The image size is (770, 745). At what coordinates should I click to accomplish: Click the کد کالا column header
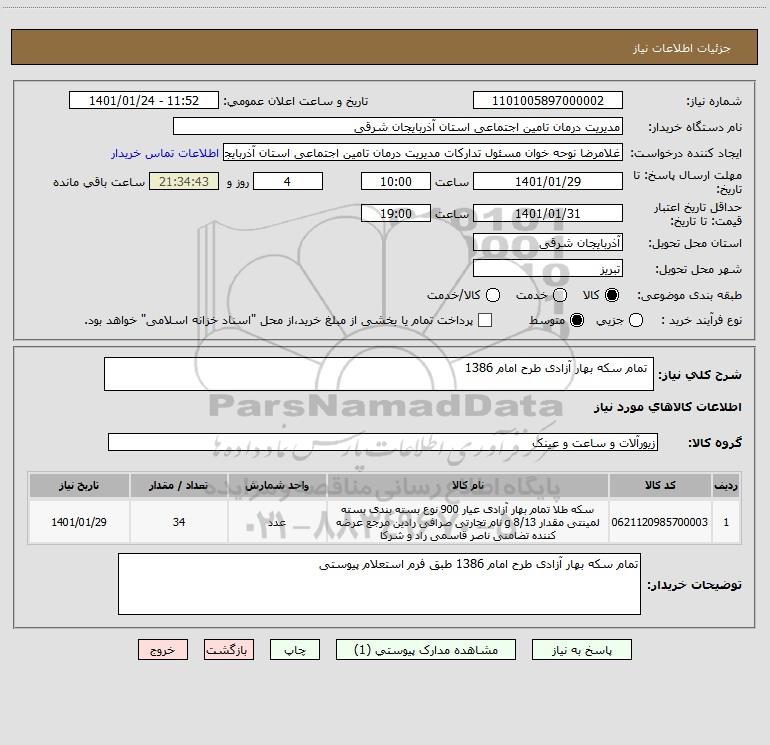[660, 485]
